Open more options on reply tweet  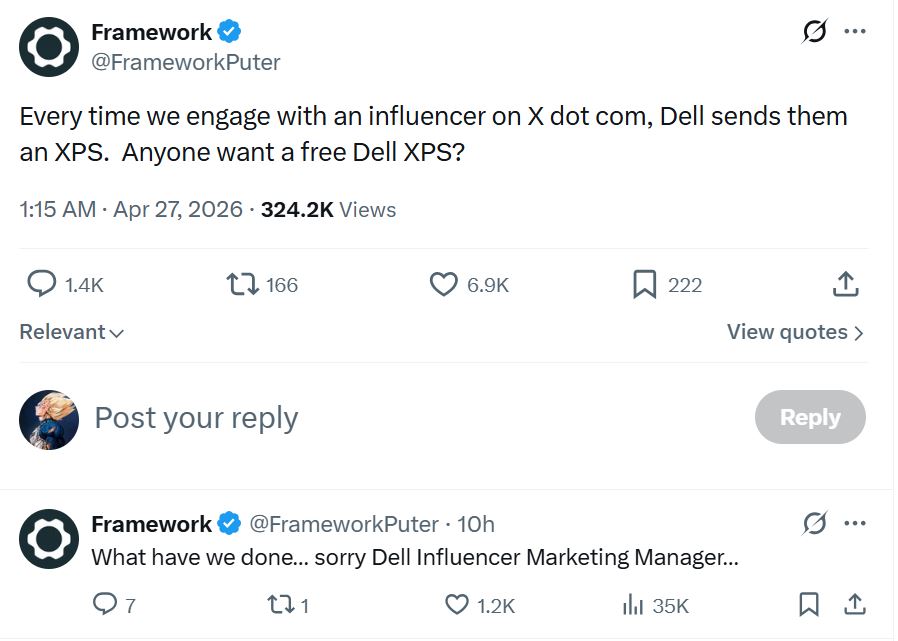tap(855, 524)
